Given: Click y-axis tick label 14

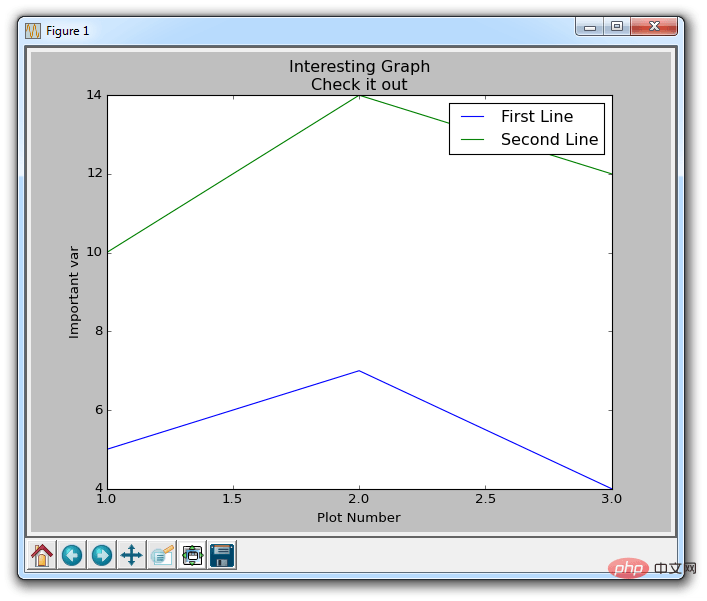Looking at the screenshot, I should click(x=94, y=95).
